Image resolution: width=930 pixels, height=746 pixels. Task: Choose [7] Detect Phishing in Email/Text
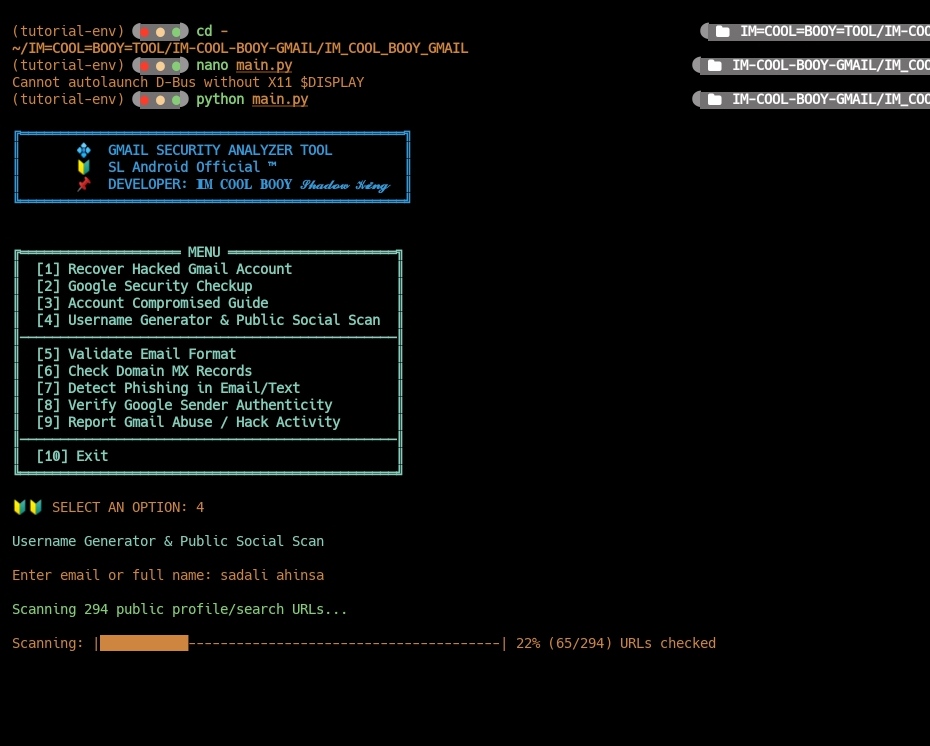click(168, 388)
